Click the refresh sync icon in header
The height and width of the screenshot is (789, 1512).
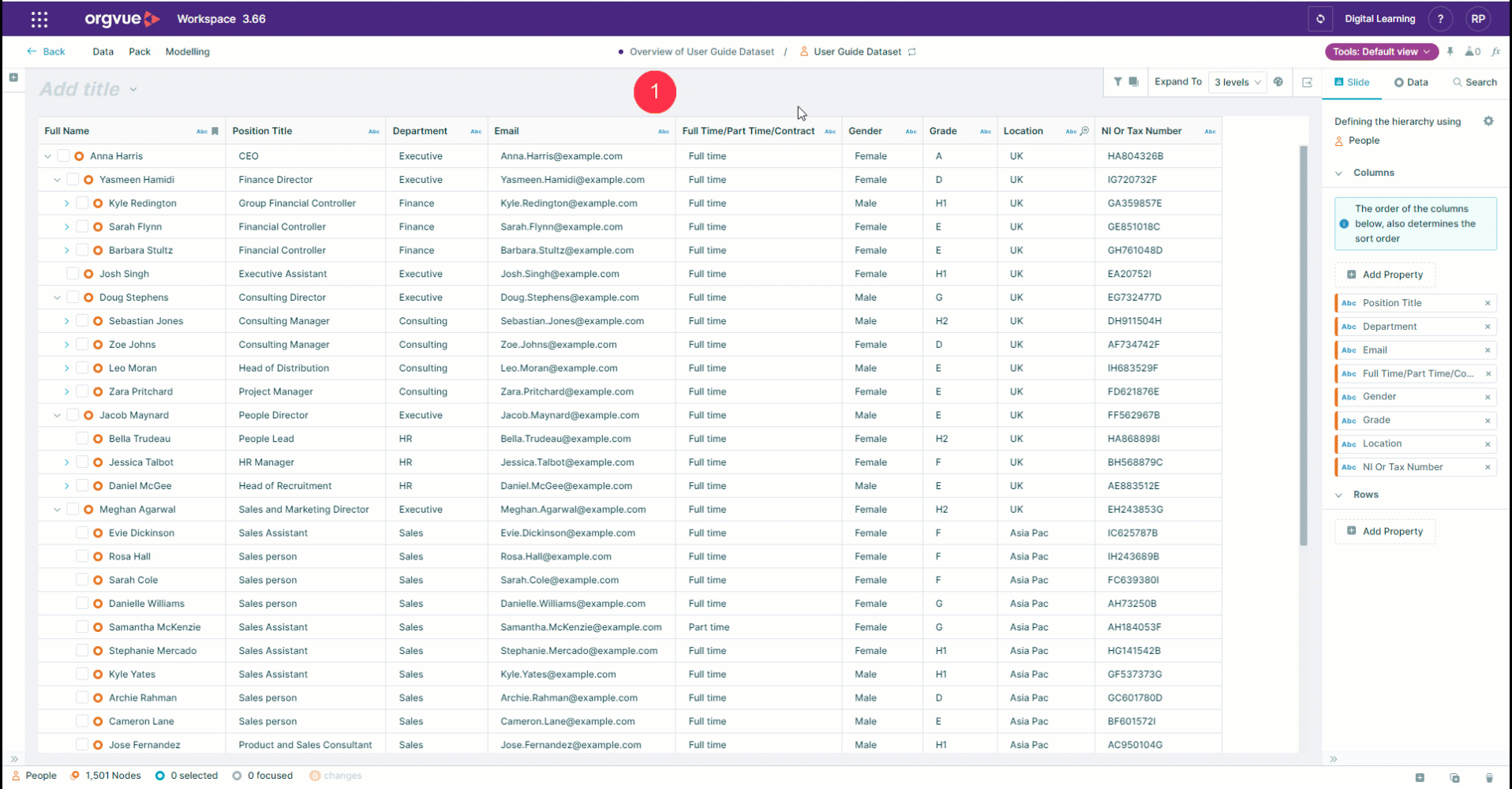pos(1320,19)
